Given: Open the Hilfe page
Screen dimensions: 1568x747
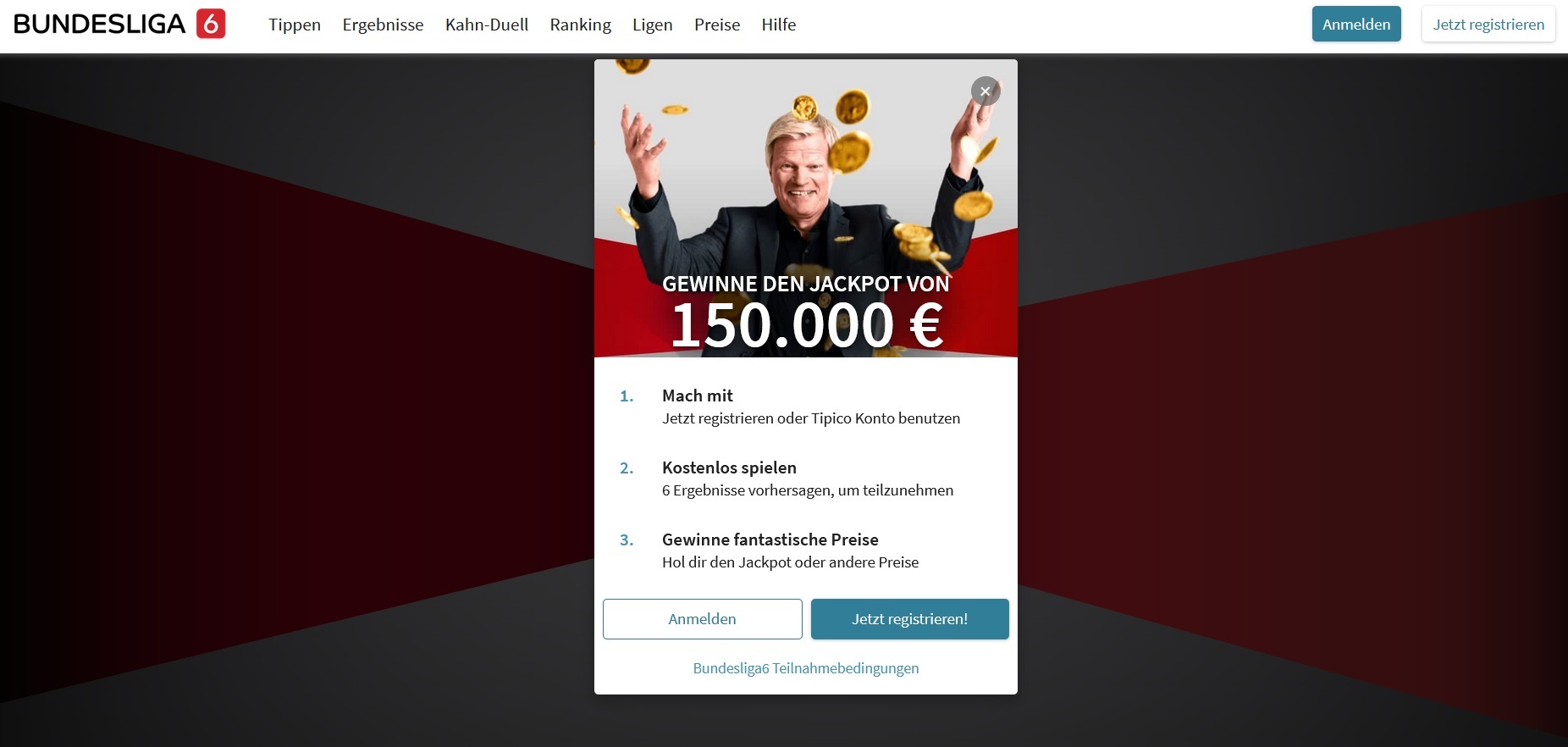Looking at the screenshot, I should point(778,25).
